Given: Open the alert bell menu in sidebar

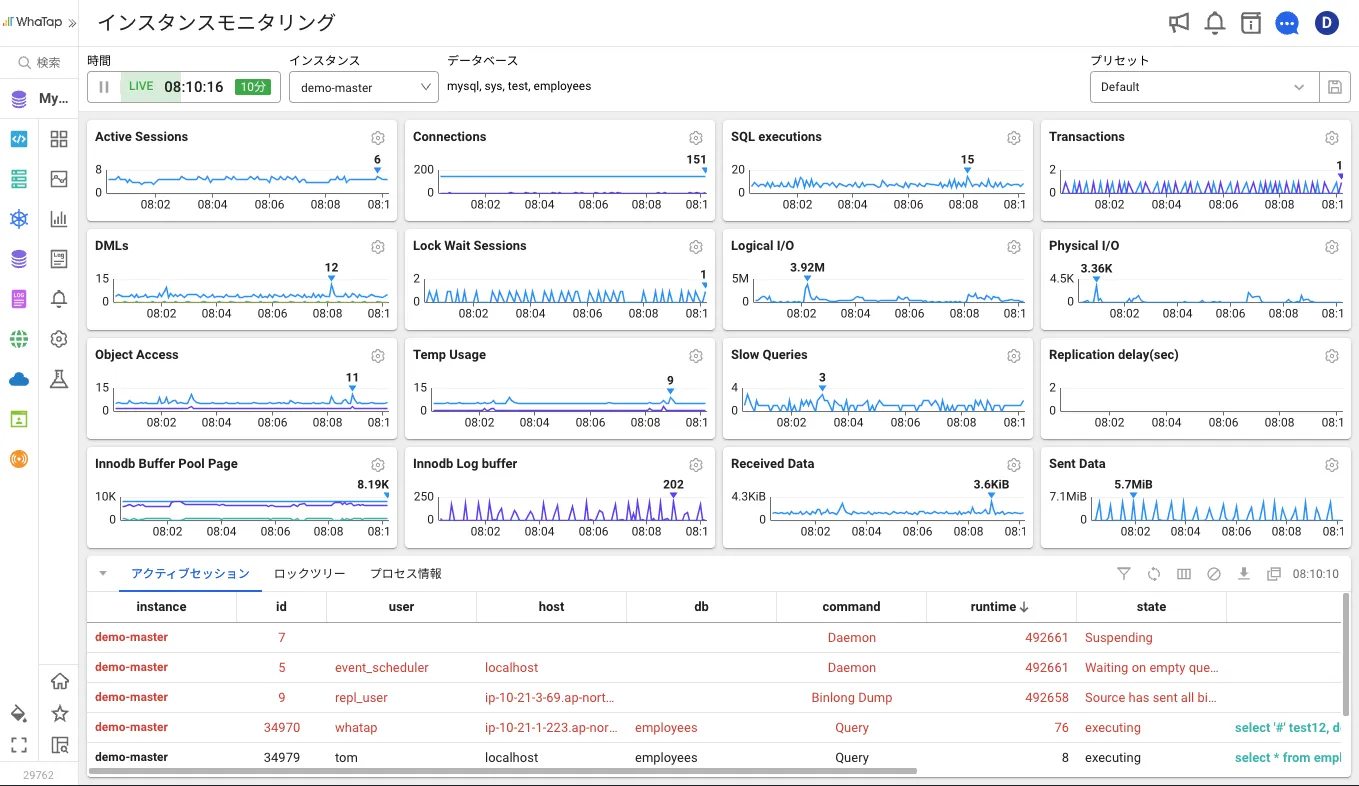Looking at the screenshot, I should point(59,299).
